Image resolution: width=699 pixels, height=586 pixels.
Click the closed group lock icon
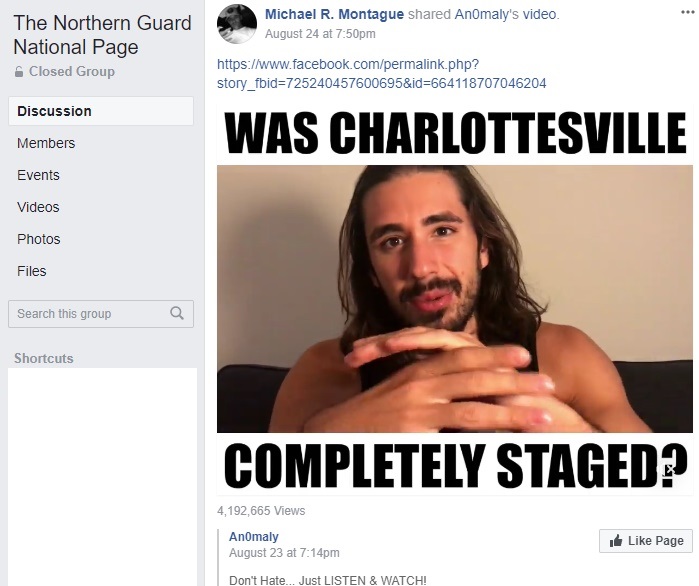click(x=19, y=71)
